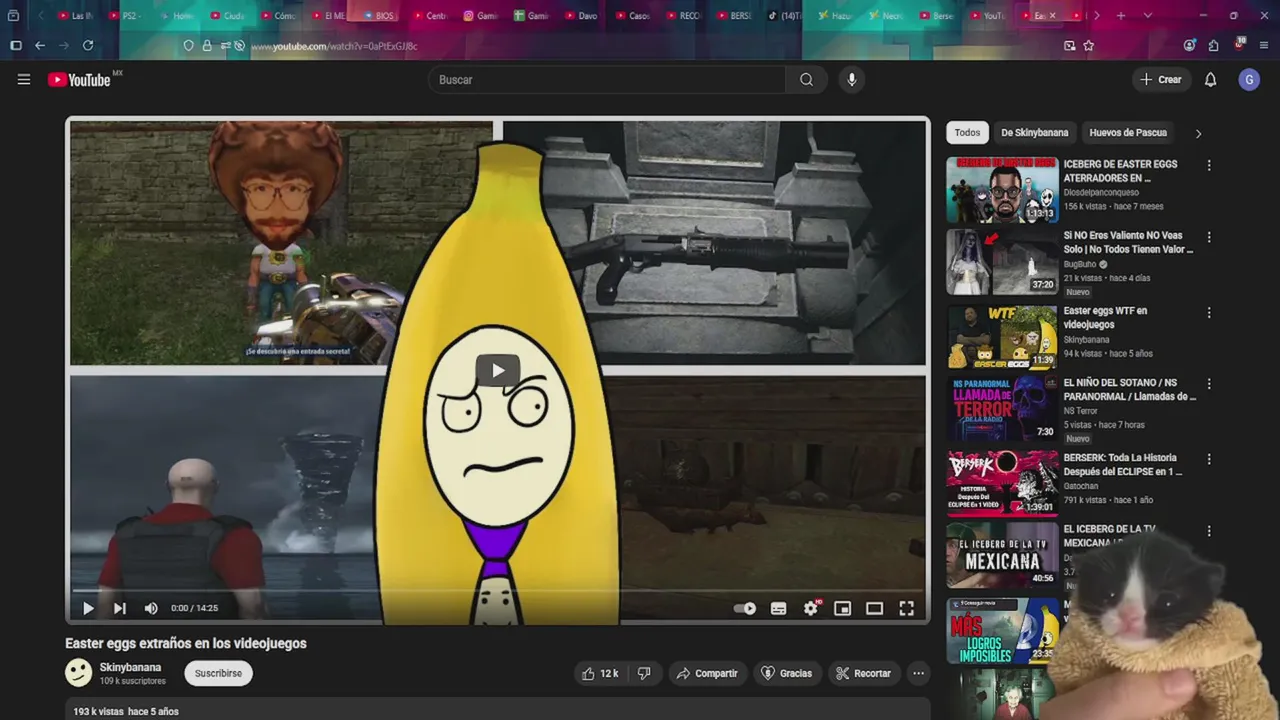Open the BERSERK Toda La Historia title

[x=1122, y=464]
